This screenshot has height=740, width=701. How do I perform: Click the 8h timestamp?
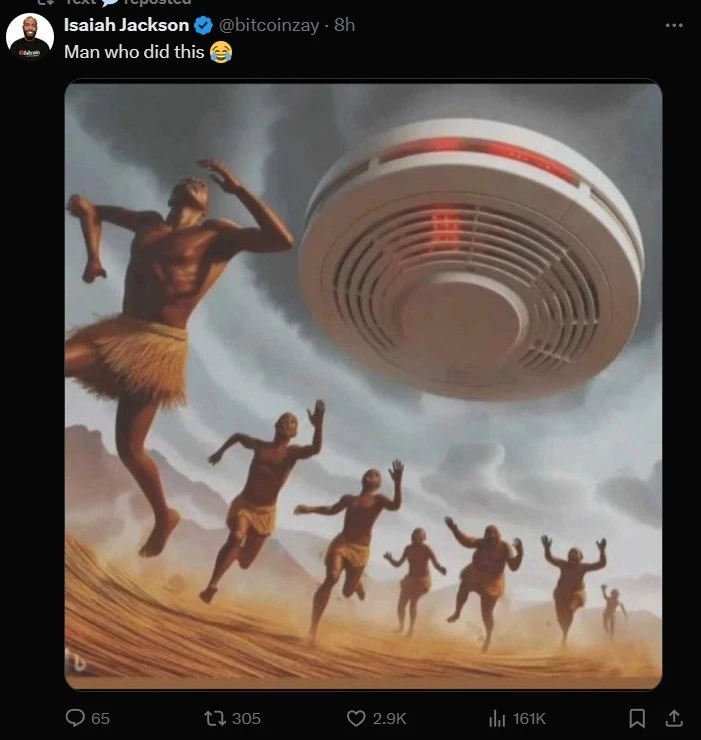tap(345, 25)
